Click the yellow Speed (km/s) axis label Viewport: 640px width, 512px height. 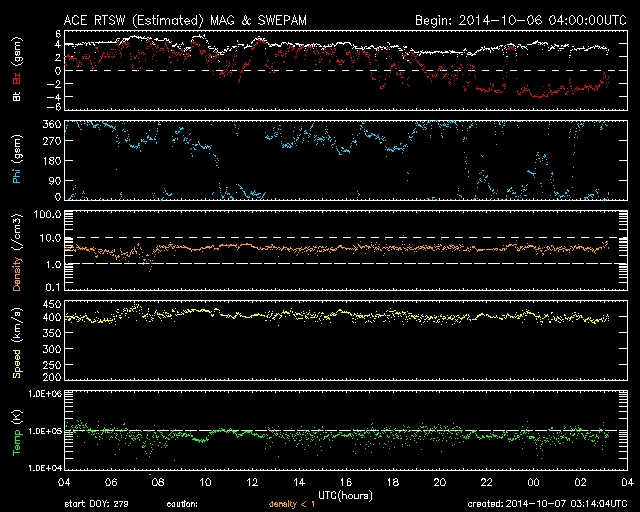tap(17, 341)
